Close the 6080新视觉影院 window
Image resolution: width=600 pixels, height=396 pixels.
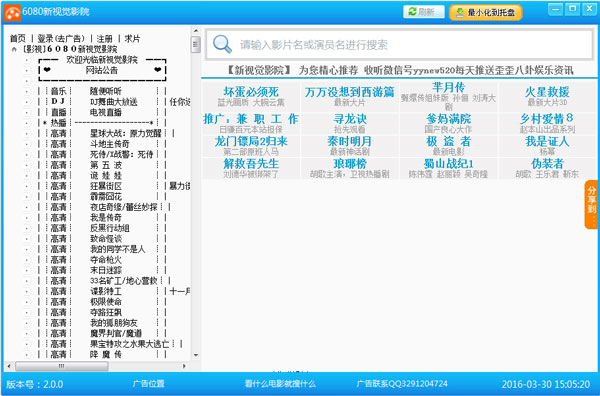590,9
